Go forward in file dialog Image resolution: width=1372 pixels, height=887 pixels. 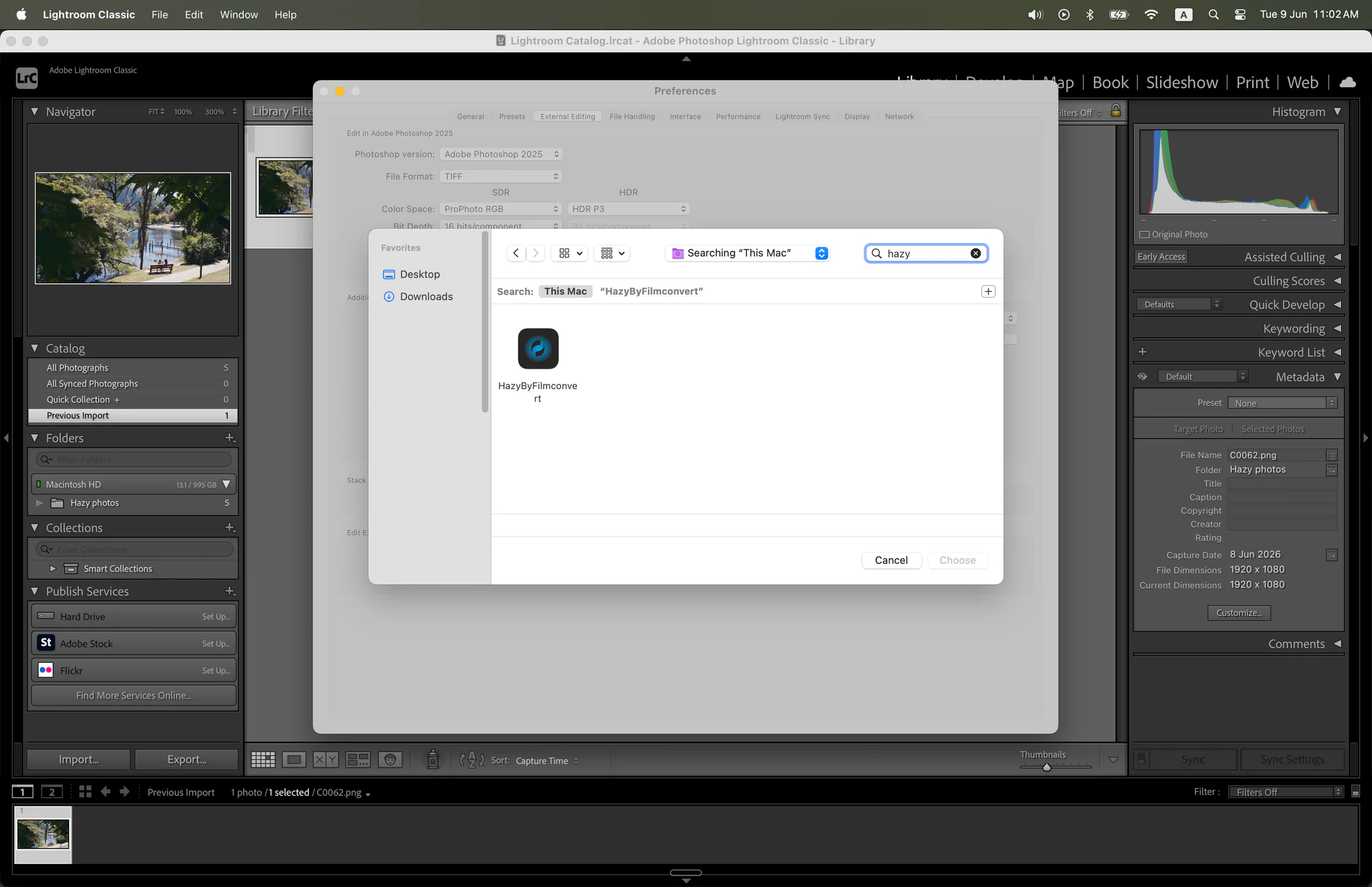536,253
